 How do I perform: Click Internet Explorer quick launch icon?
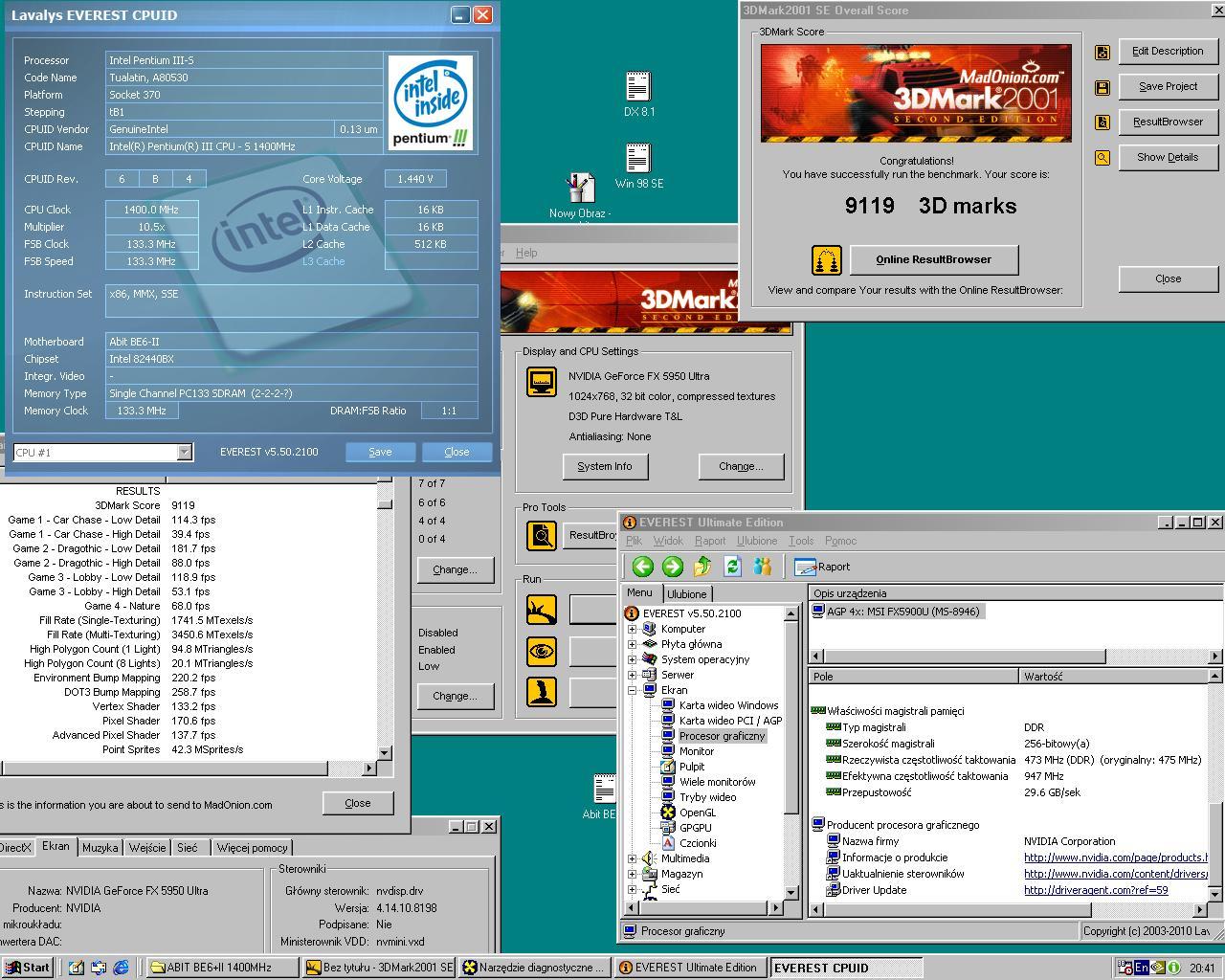[121, 968]
